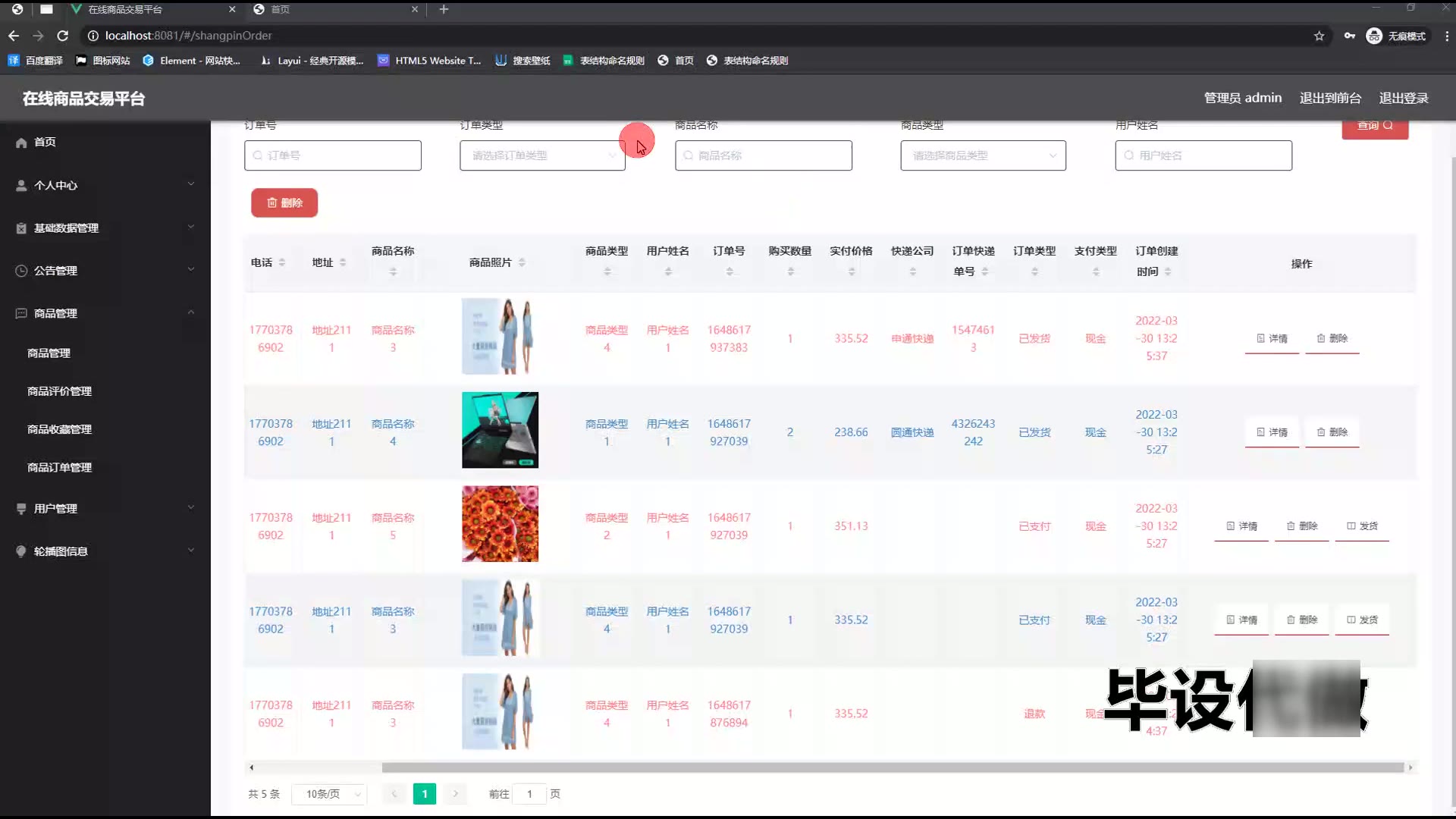Collapse the 商品管理 sidebar group
1456x819 pixels.
pos(105,313)
